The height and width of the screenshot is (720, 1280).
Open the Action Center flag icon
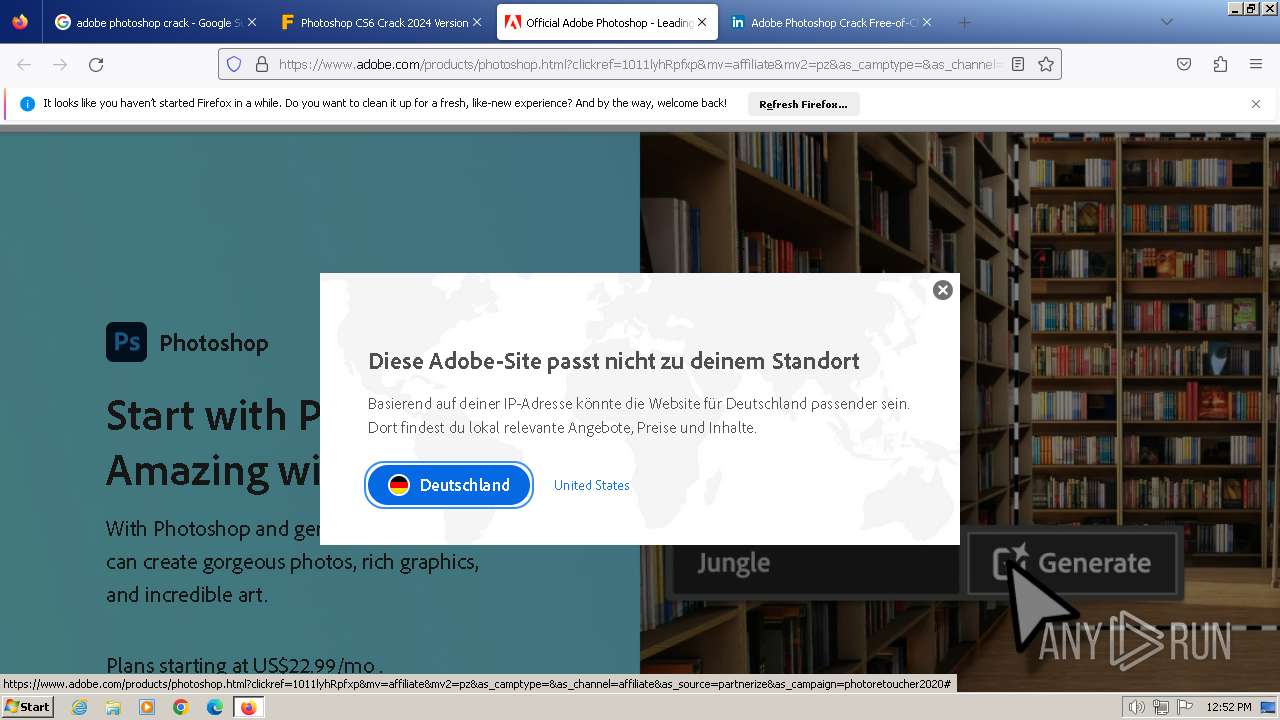[1184, 707]
